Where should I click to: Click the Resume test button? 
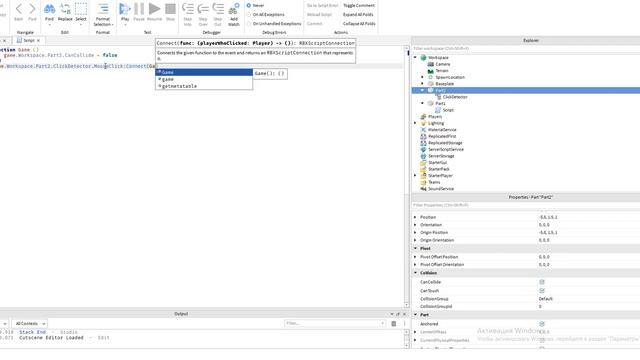coord(154,9)
